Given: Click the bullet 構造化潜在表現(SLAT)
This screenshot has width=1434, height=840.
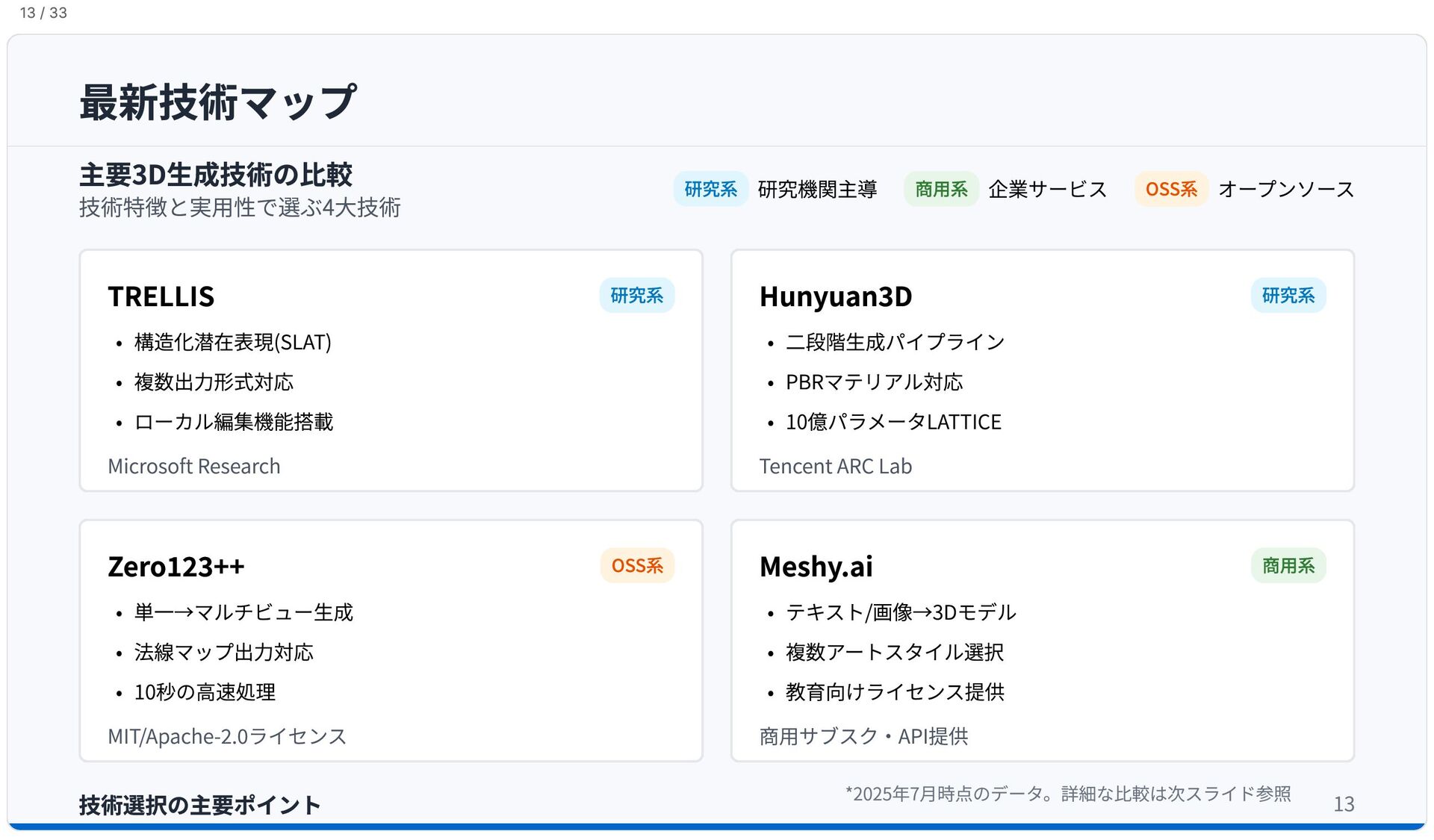Looking at the screenshot, I should coord(233,342).
